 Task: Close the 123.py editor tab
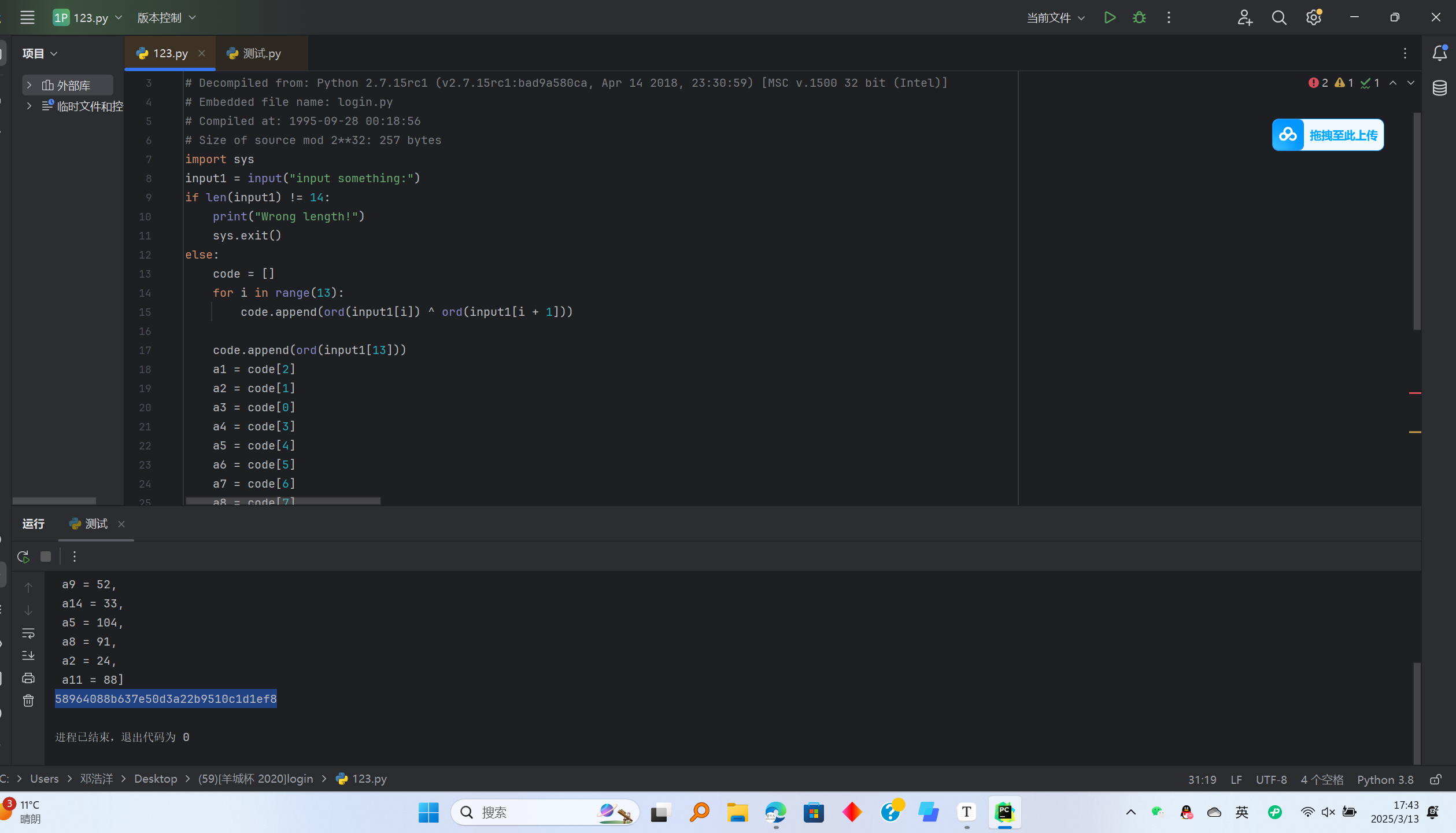coord(202,53)
